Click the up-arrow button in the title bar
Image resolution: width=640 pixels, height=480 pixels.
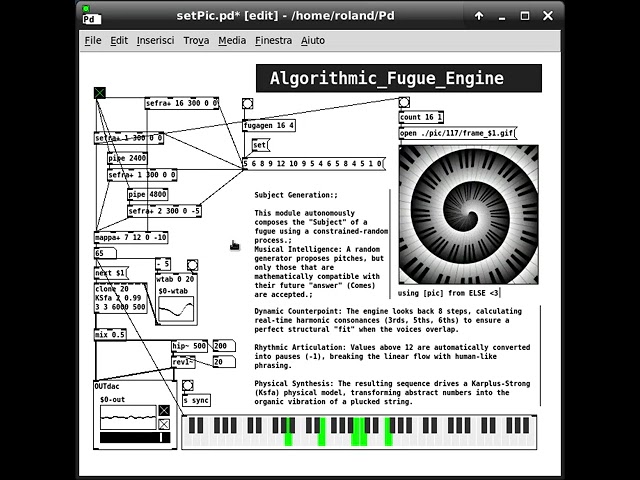(x=479, y=16)
